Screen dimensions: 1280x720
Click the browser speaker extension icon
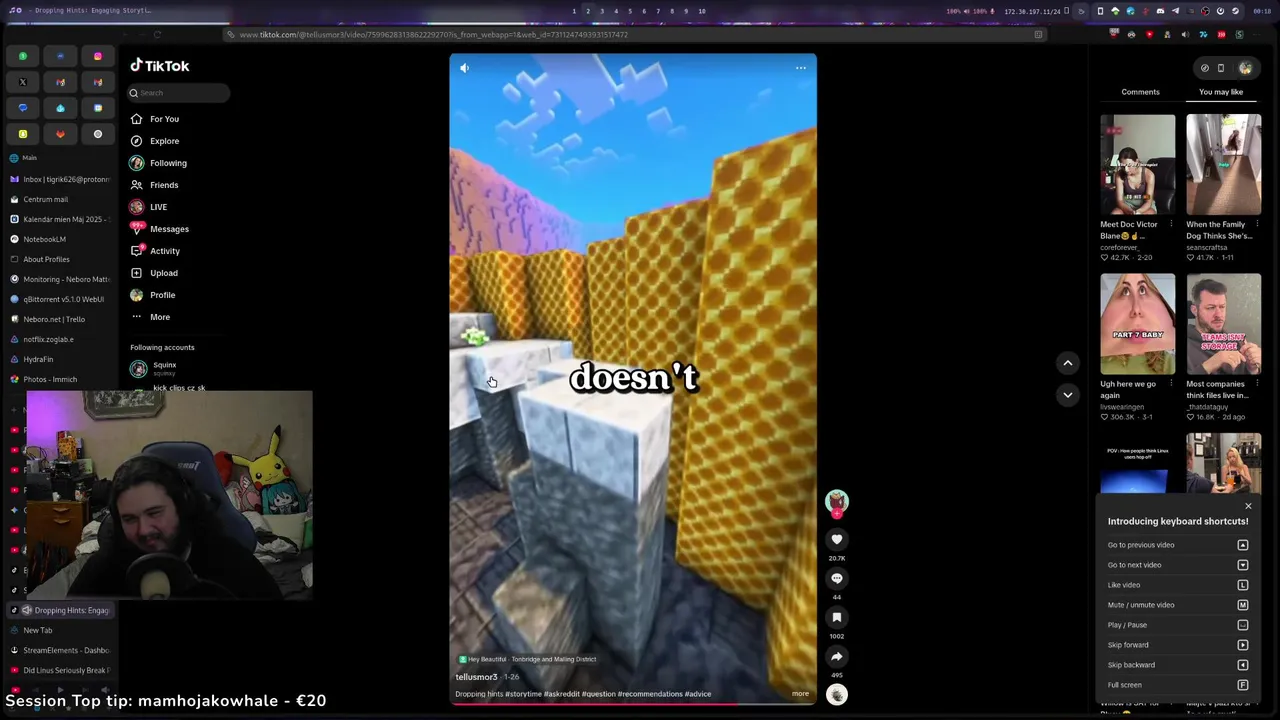coord(1185,35)
